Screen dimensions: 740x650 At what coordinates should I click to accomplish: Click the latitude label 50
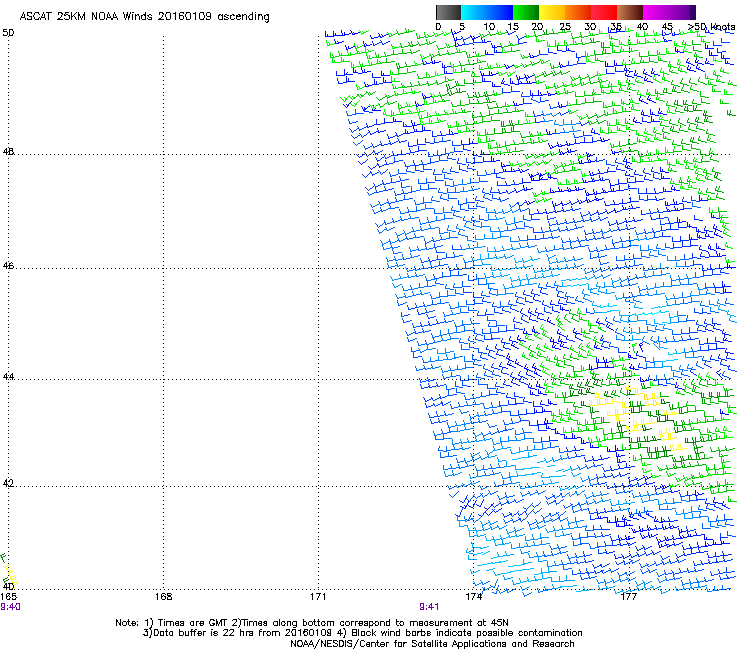pos(8,33)
